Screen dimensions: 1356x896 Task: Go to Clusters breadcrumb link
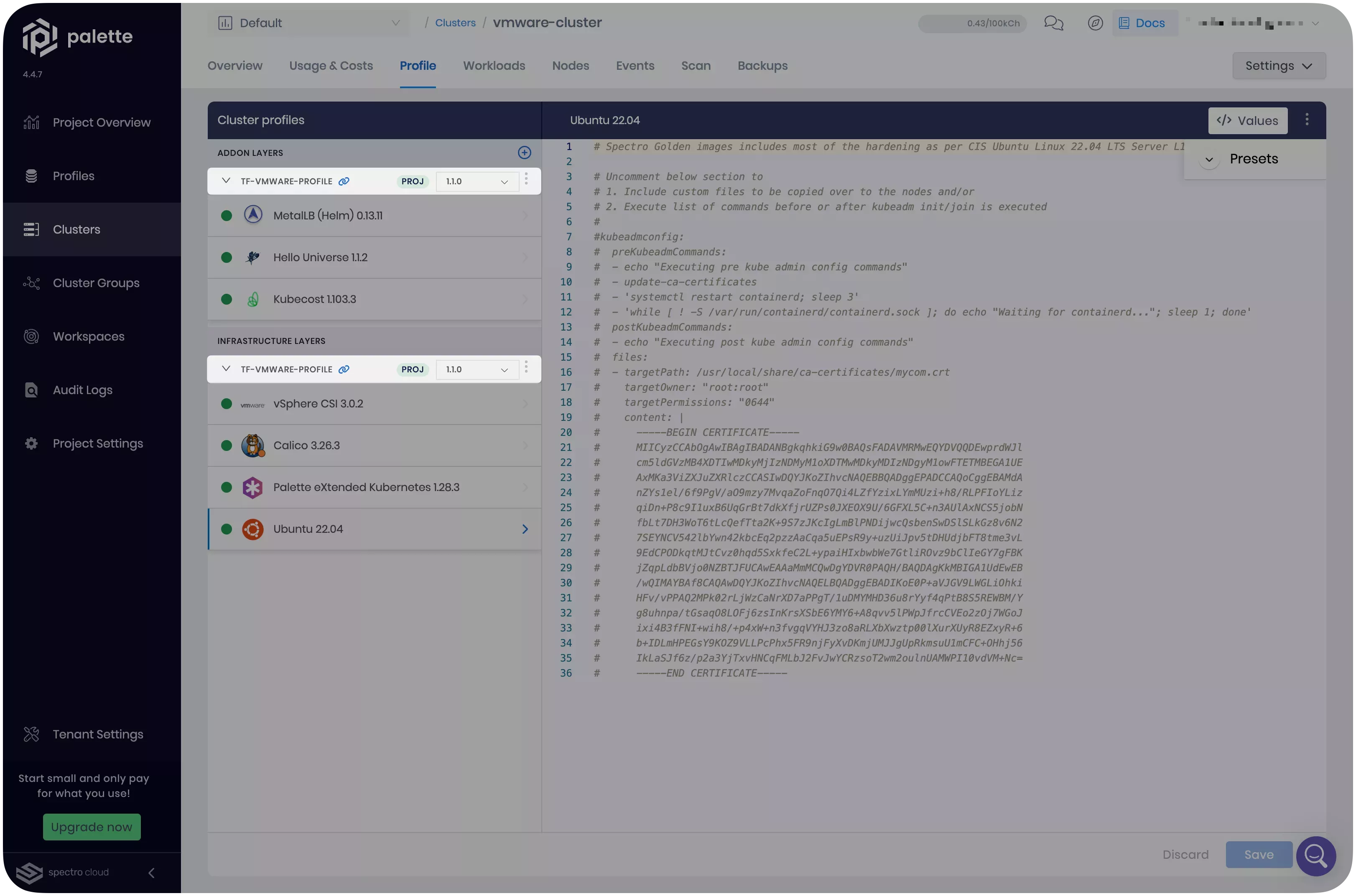pos(455,23)
